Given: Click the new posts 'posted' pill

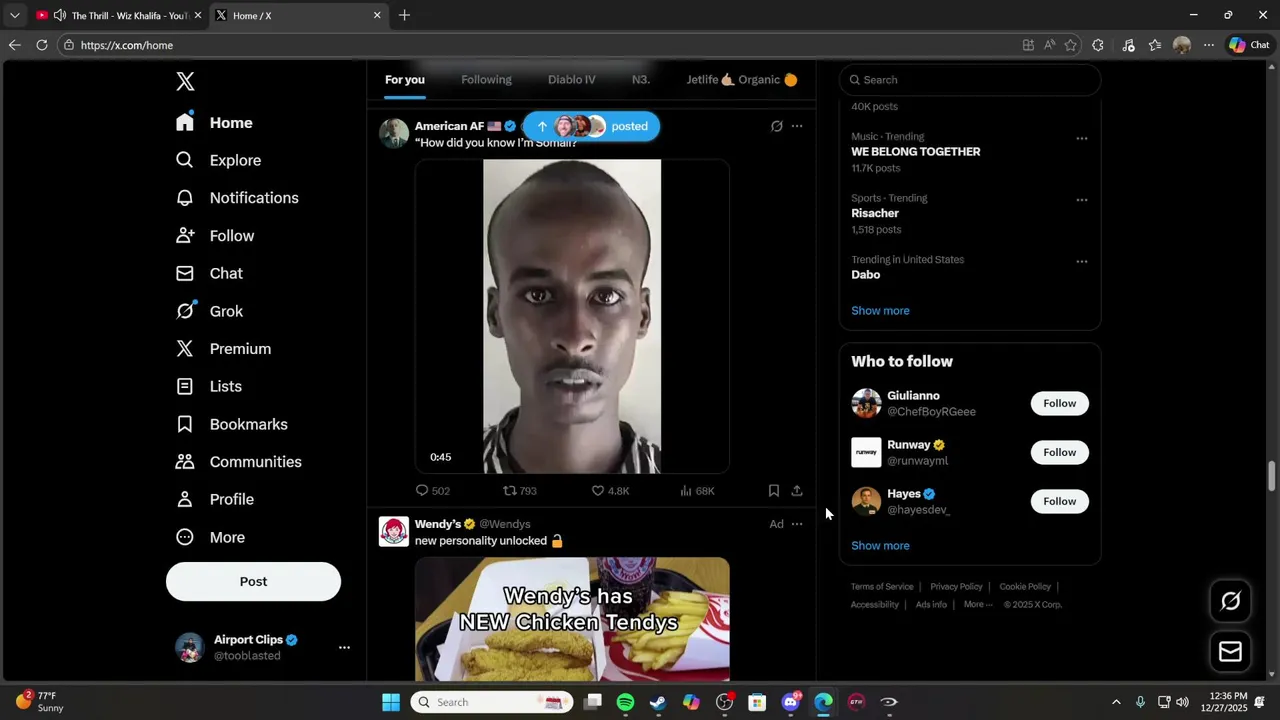Looking at the screenshot, I should pos(591,126).
